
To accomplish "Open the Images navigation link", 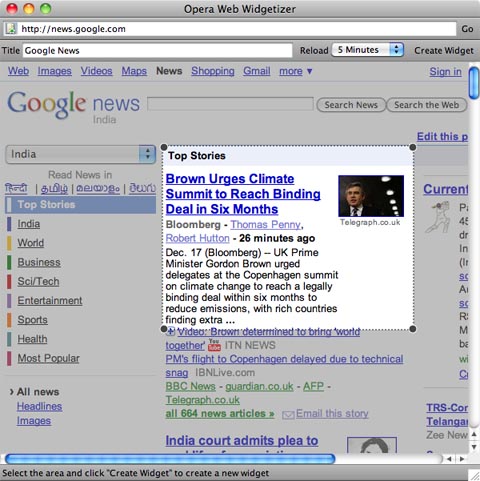I will pyautogui.click(x=54, y=71).
